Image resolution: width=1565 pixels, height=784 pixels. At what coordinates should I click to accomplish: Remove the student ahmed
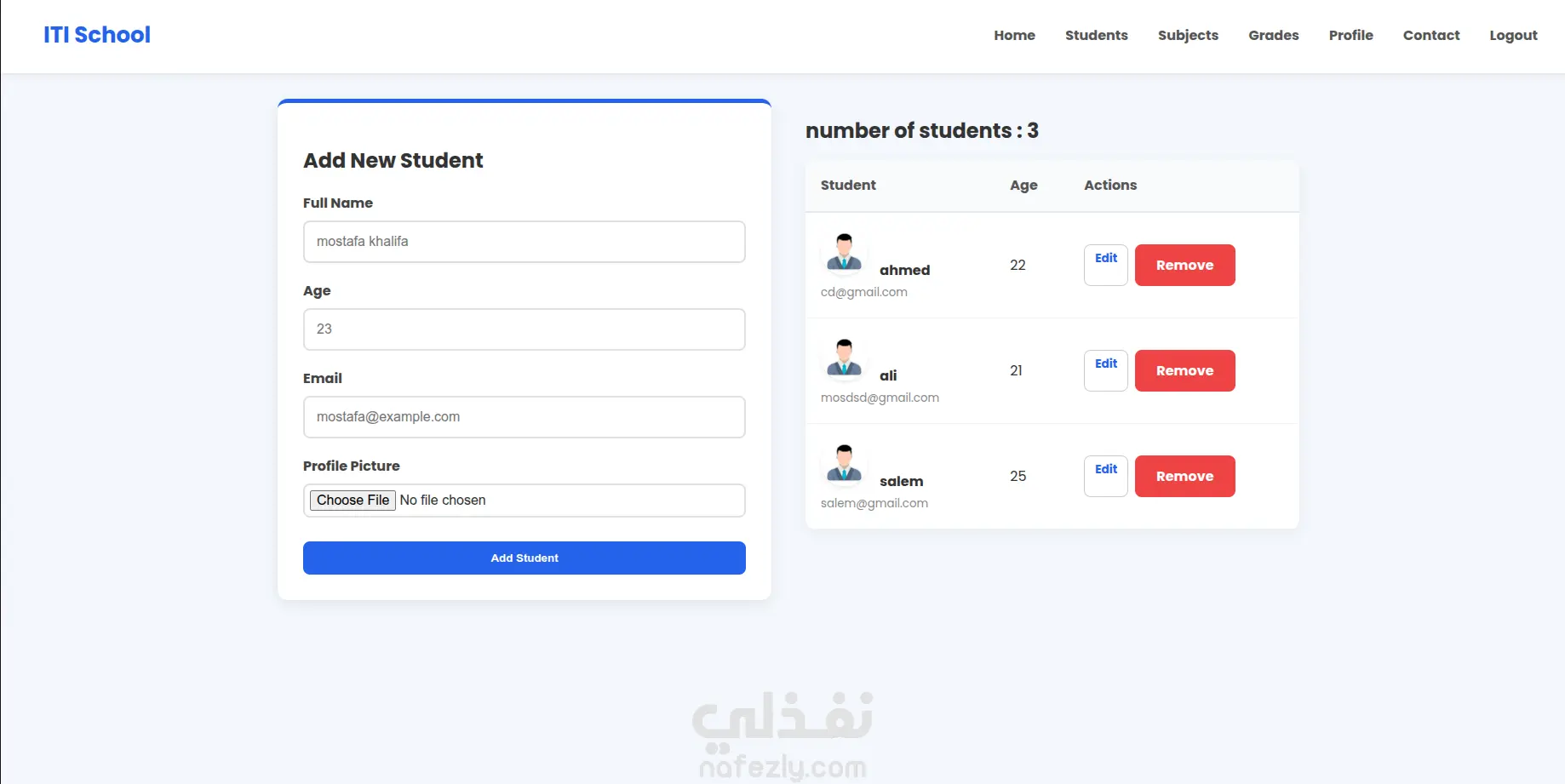pyautogui.click(x=1184, y=266)
